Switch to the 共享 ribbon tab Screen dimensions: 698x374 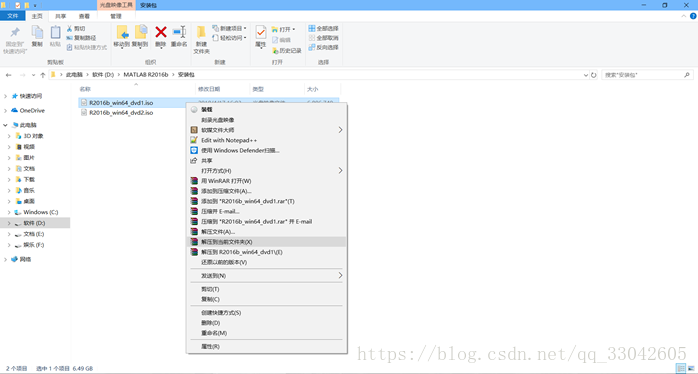point(61,16)
